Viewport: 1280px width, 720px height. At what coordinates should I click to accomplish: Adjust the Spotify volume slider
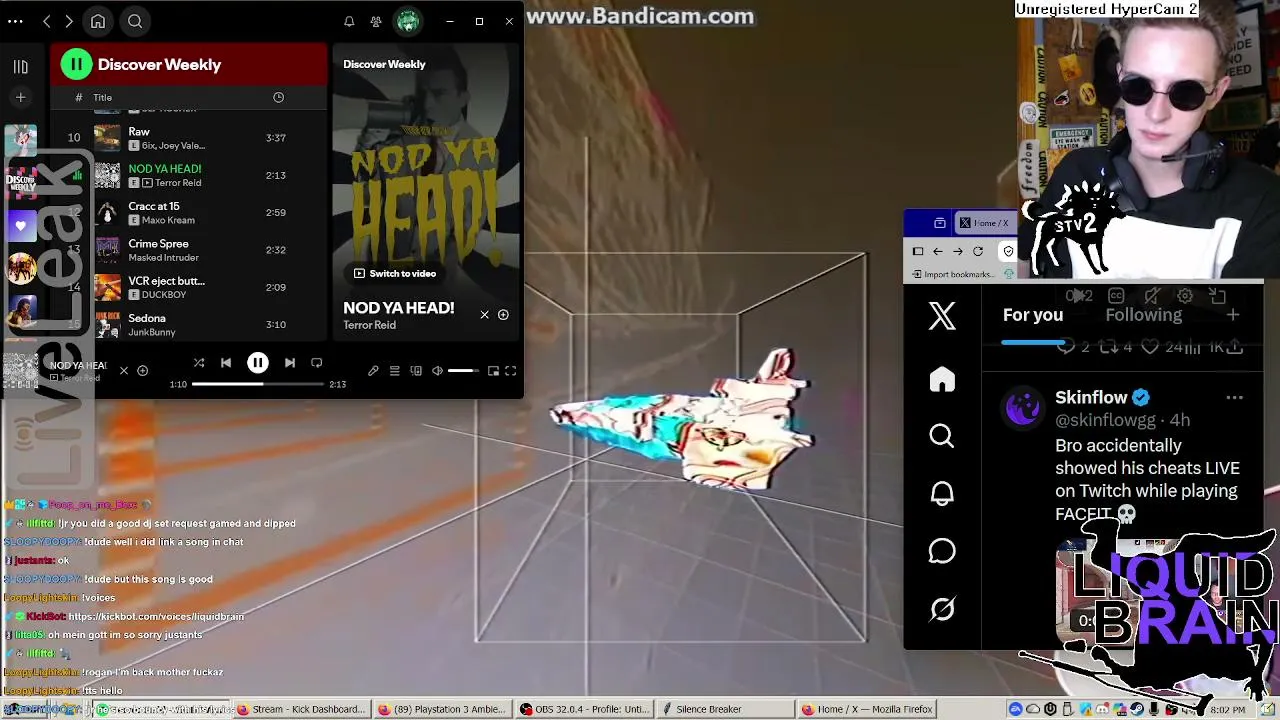click(463, 371)
